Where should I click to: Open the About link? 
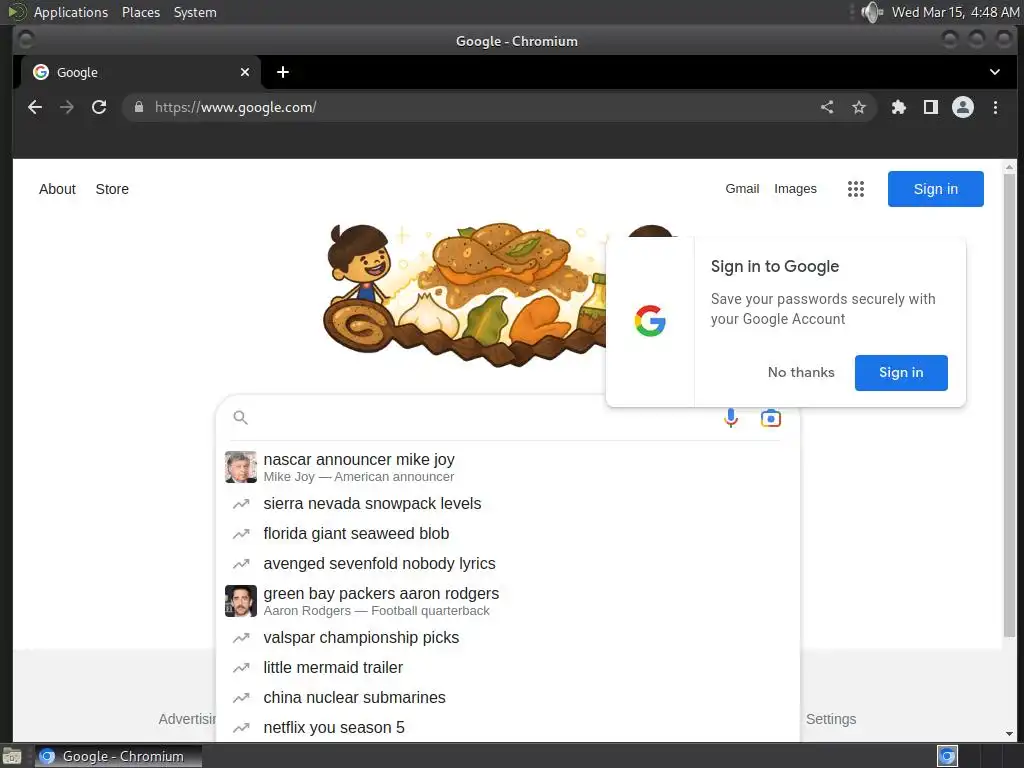point(57,189)
